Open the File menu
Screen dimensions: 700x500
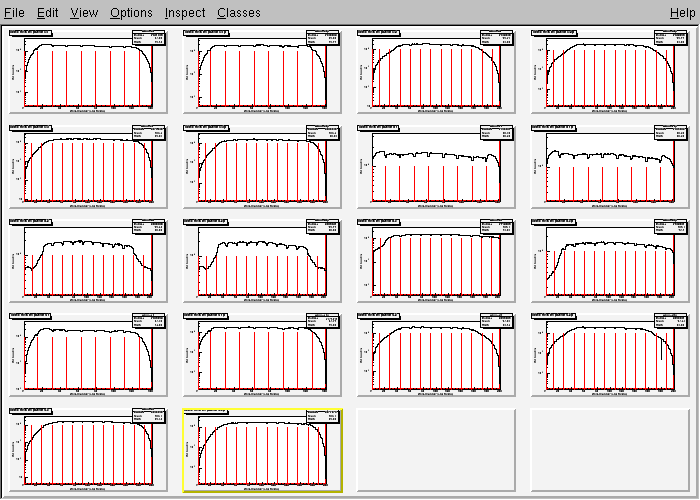click(x=14, y=13)
